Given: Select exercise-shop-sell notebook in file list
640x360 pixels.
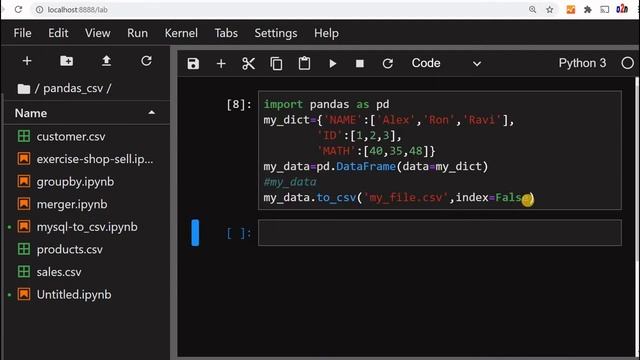Looking at the screenshot, I should click(87, 159).
